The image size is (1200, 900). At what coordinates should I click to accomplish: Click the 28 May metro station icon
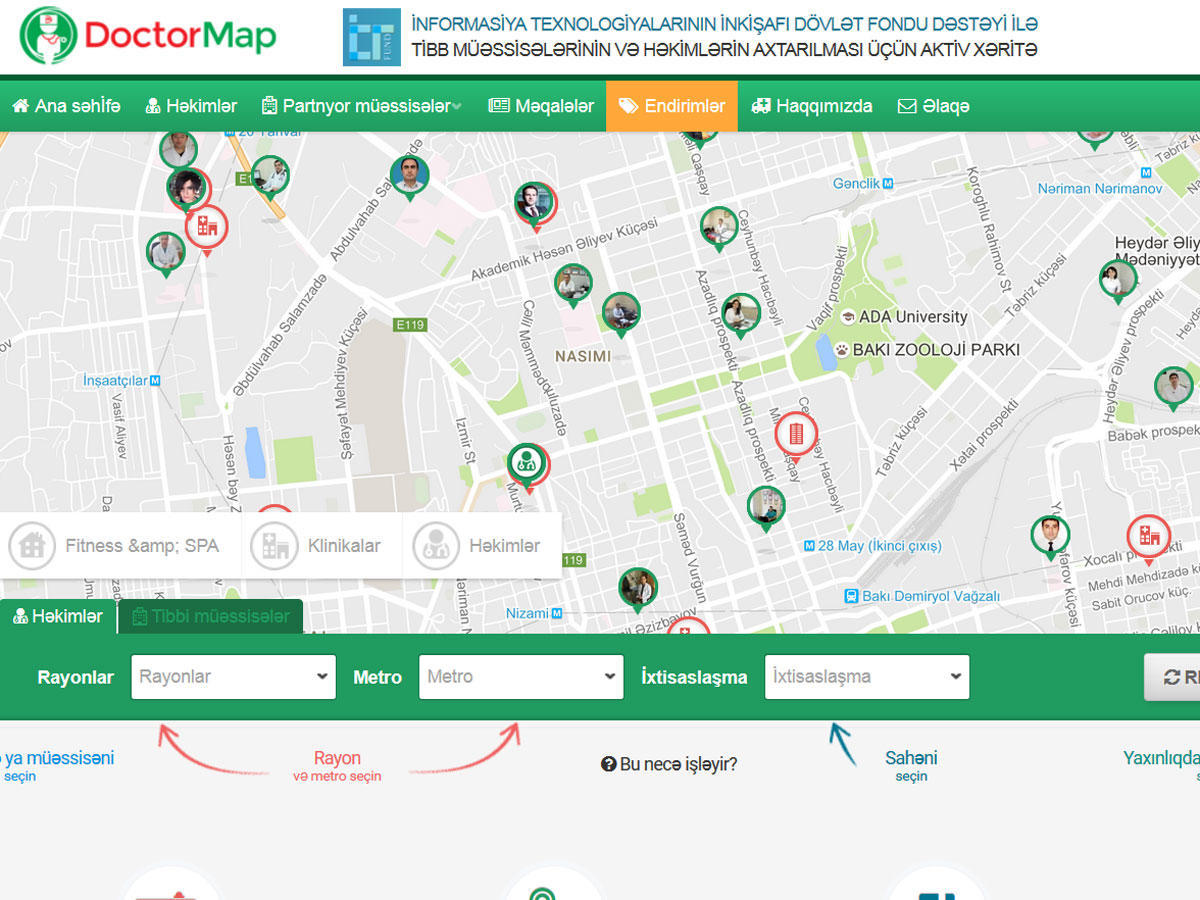[x=810, y=546]
